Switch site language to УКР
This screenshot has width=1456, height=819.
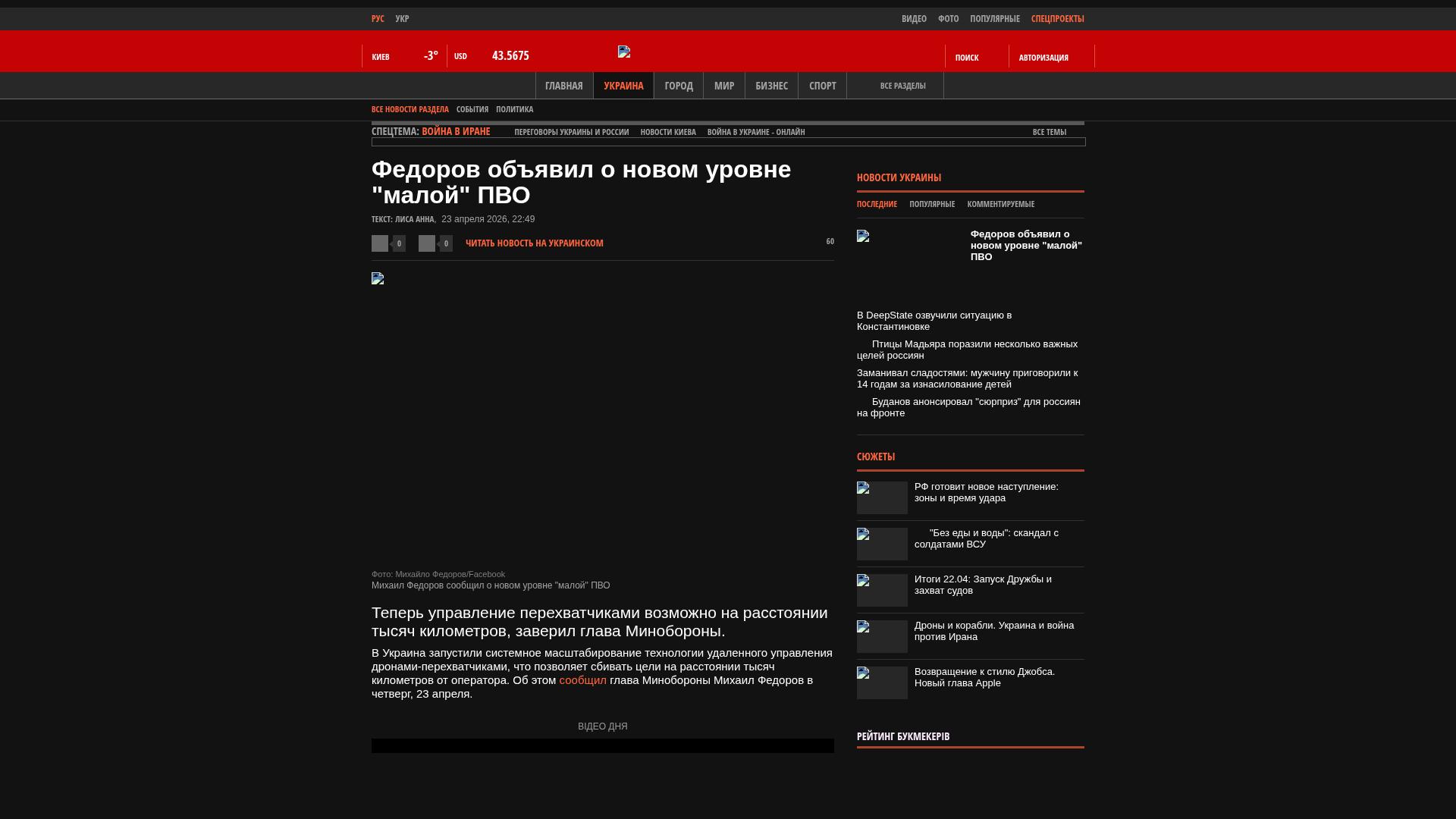[402, 19]
